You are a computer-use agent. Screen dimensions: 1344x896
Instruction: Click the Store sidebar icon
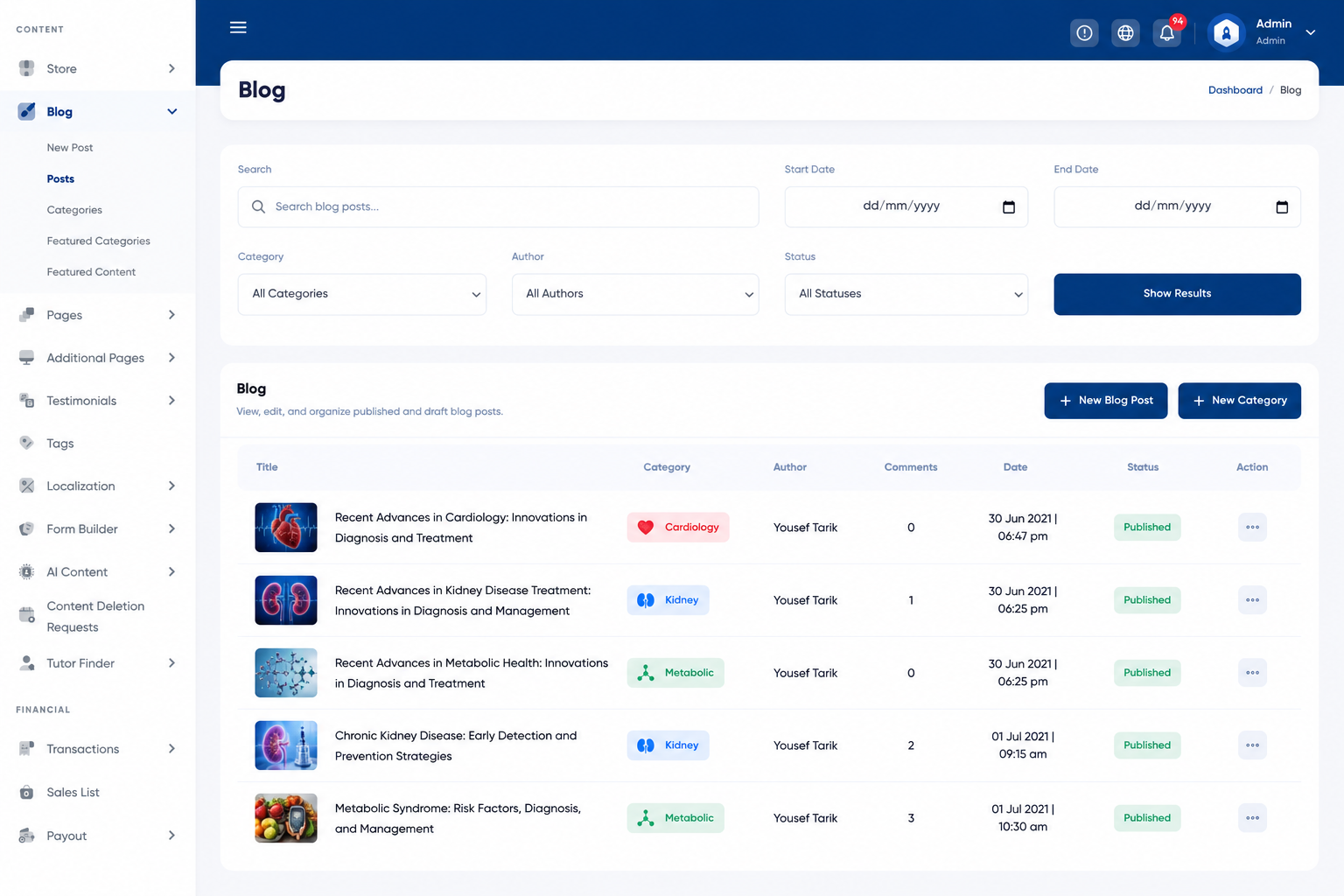pos(27,68)
